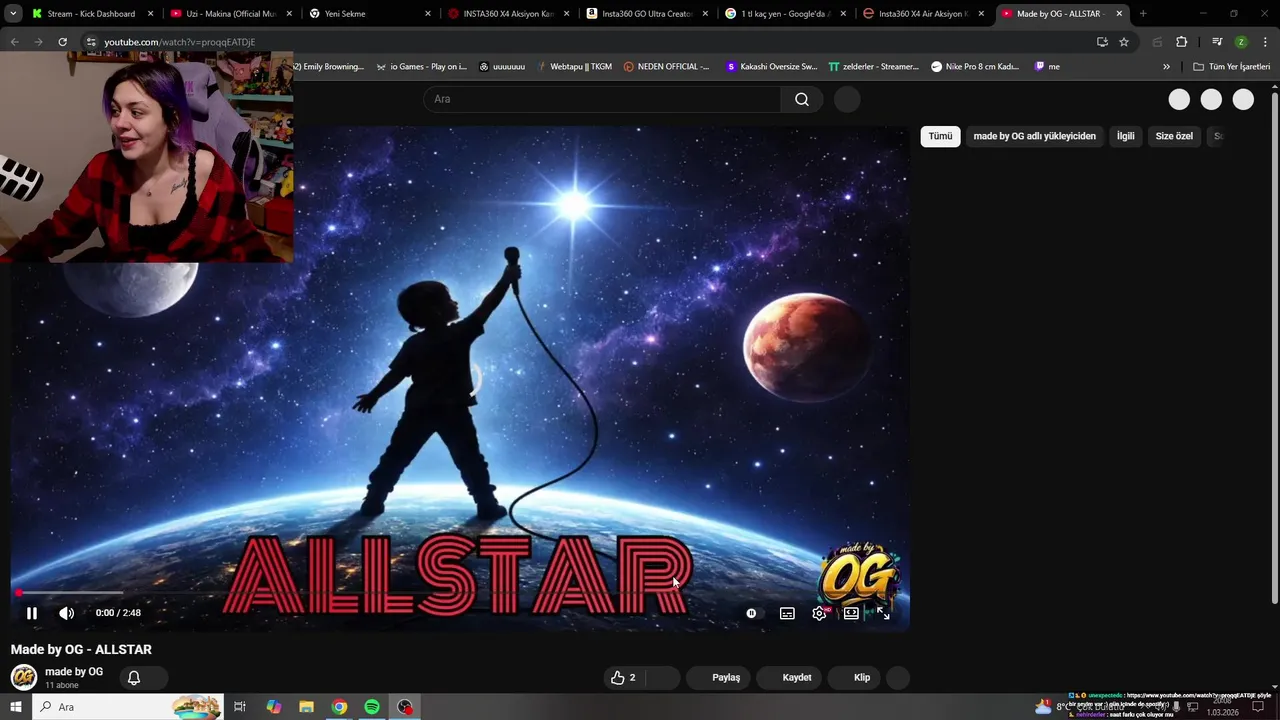1280x720 pixels.
Task: Expand the bookmarks overflow chevron
Action: [x=1166, y=67]
